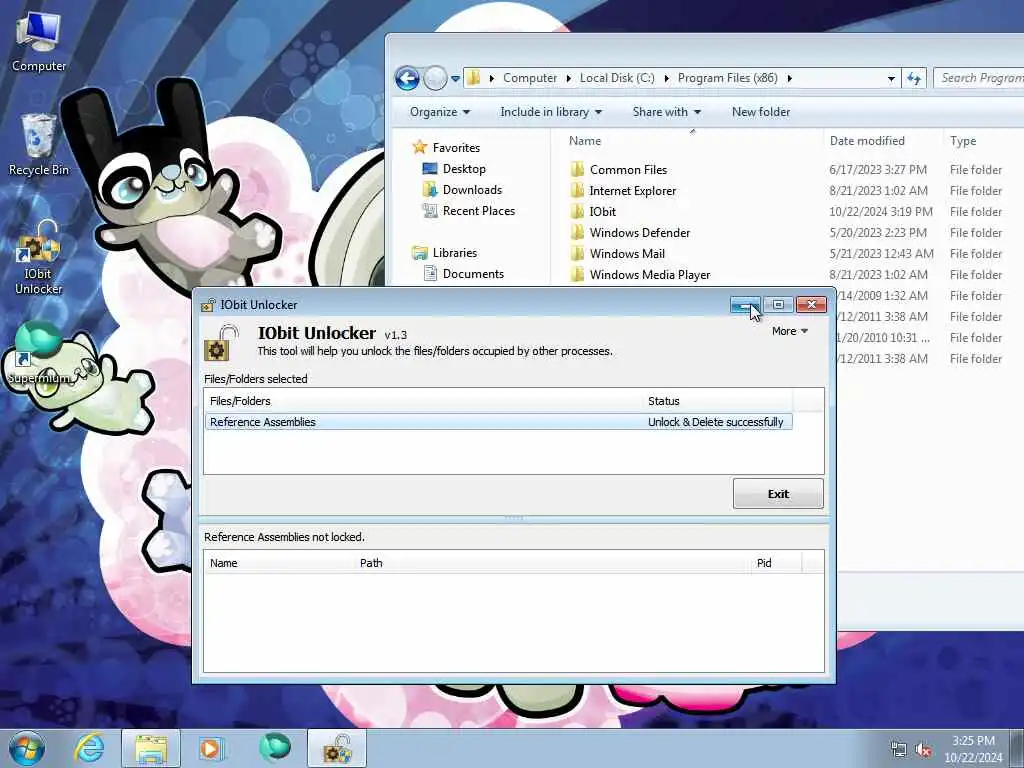Click the Explorer forward arrow button
Viewport: 1024px width, 768px height.
(435, 78)
